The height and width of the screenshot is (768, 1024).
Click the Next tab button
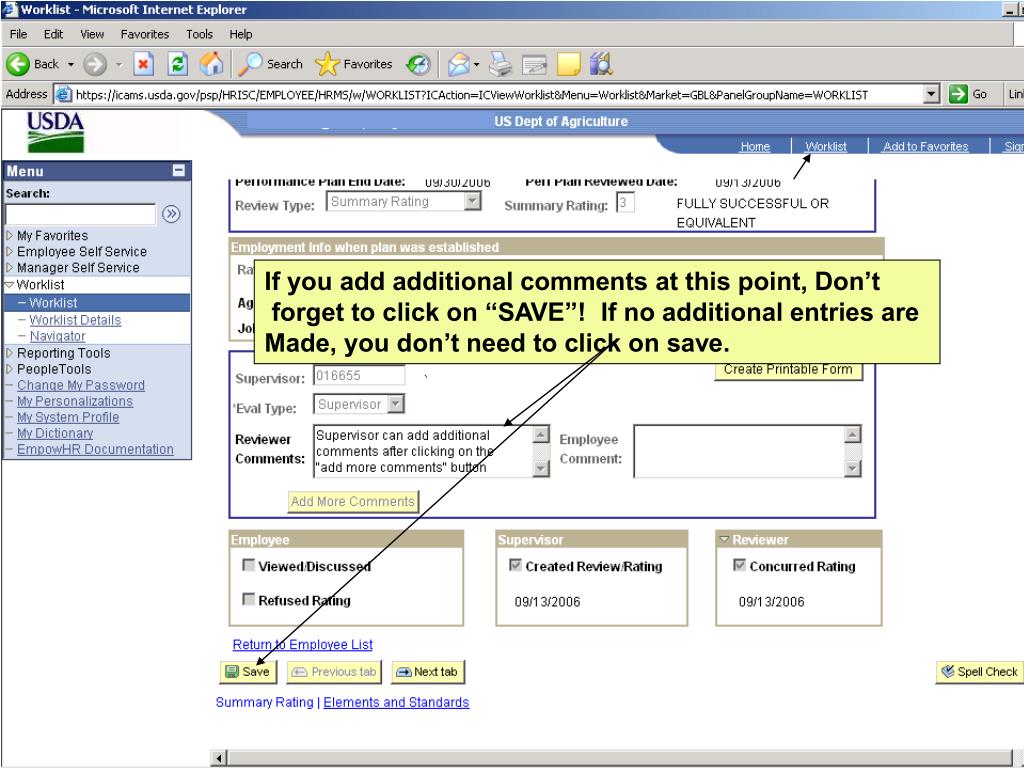(x=428, y=672)
